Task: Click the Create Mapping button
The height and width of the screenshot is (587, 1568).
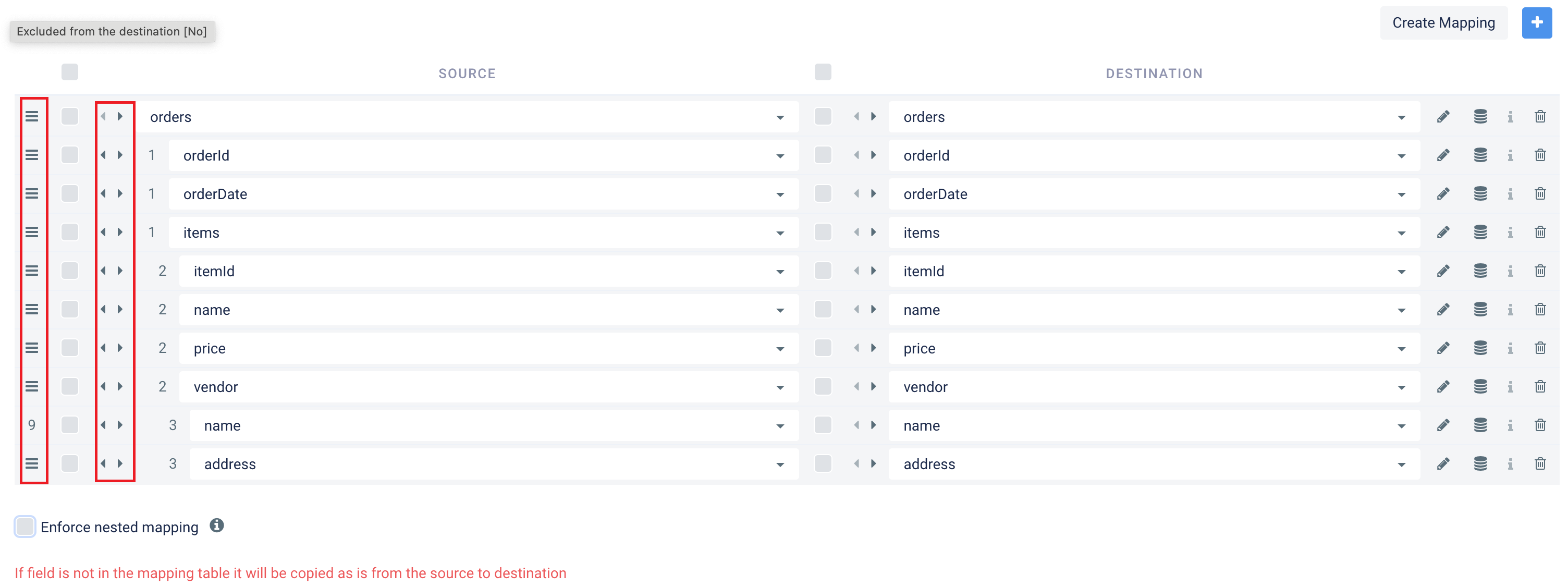Action: 1443,22
